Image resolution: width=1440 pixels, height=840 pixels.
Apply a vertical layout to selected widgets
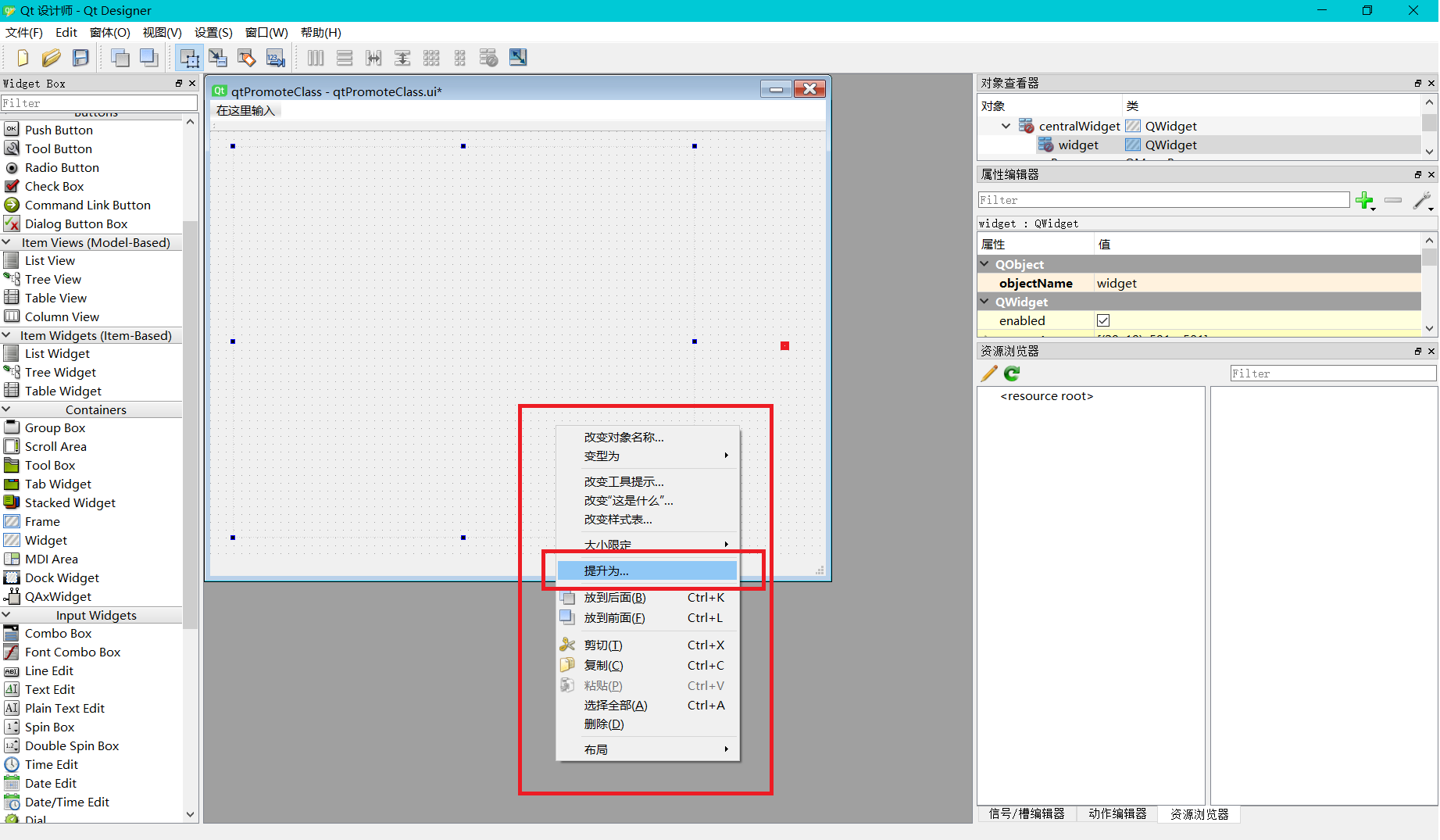pyautogui.click(x=345, y=57)
